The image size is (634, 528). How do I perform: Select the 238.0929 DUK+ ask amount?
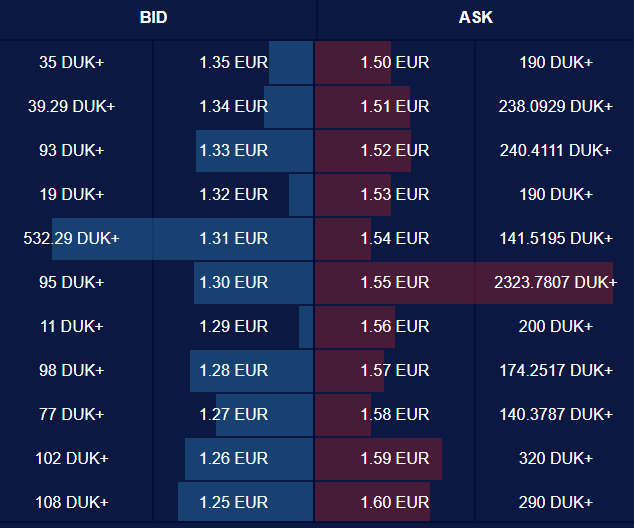[x=555, y=106]
